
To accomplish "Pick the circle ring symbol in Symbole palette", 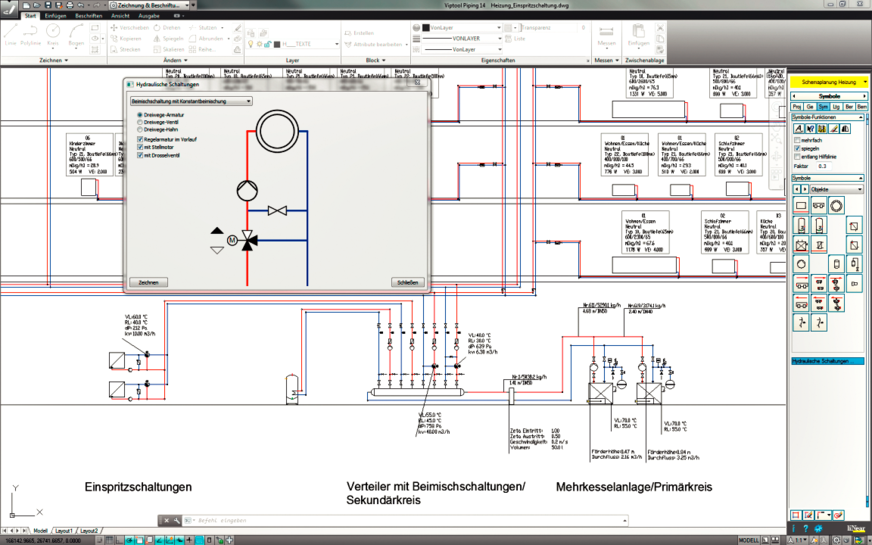I will click(836, 206).
